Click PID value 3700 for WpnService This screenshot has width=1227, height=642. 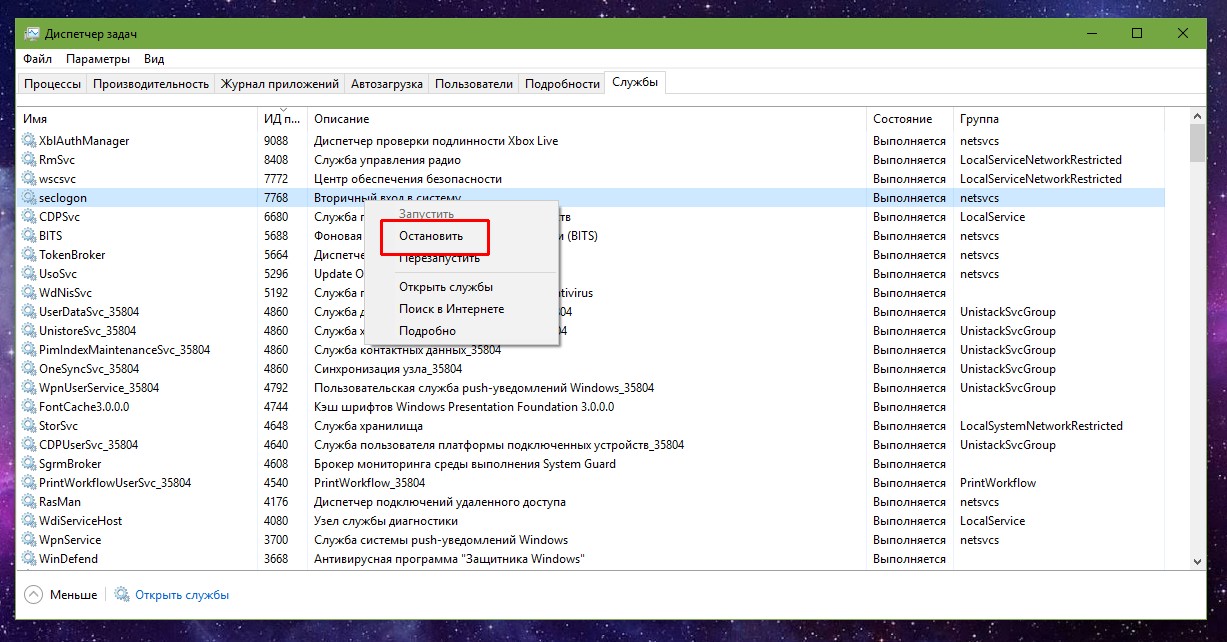tap(276, 540)
